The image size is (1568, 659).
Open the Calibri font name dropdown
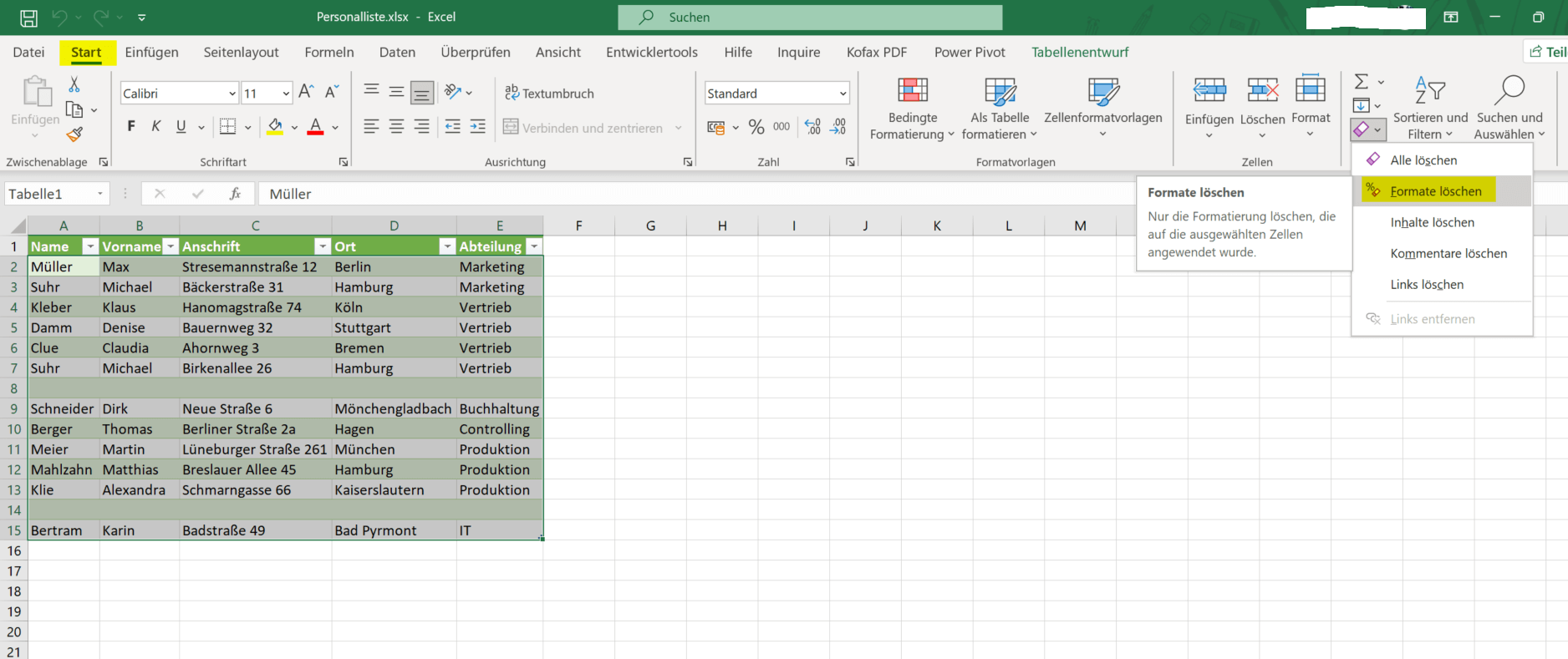pyautogui.click(x=232, y=94)
